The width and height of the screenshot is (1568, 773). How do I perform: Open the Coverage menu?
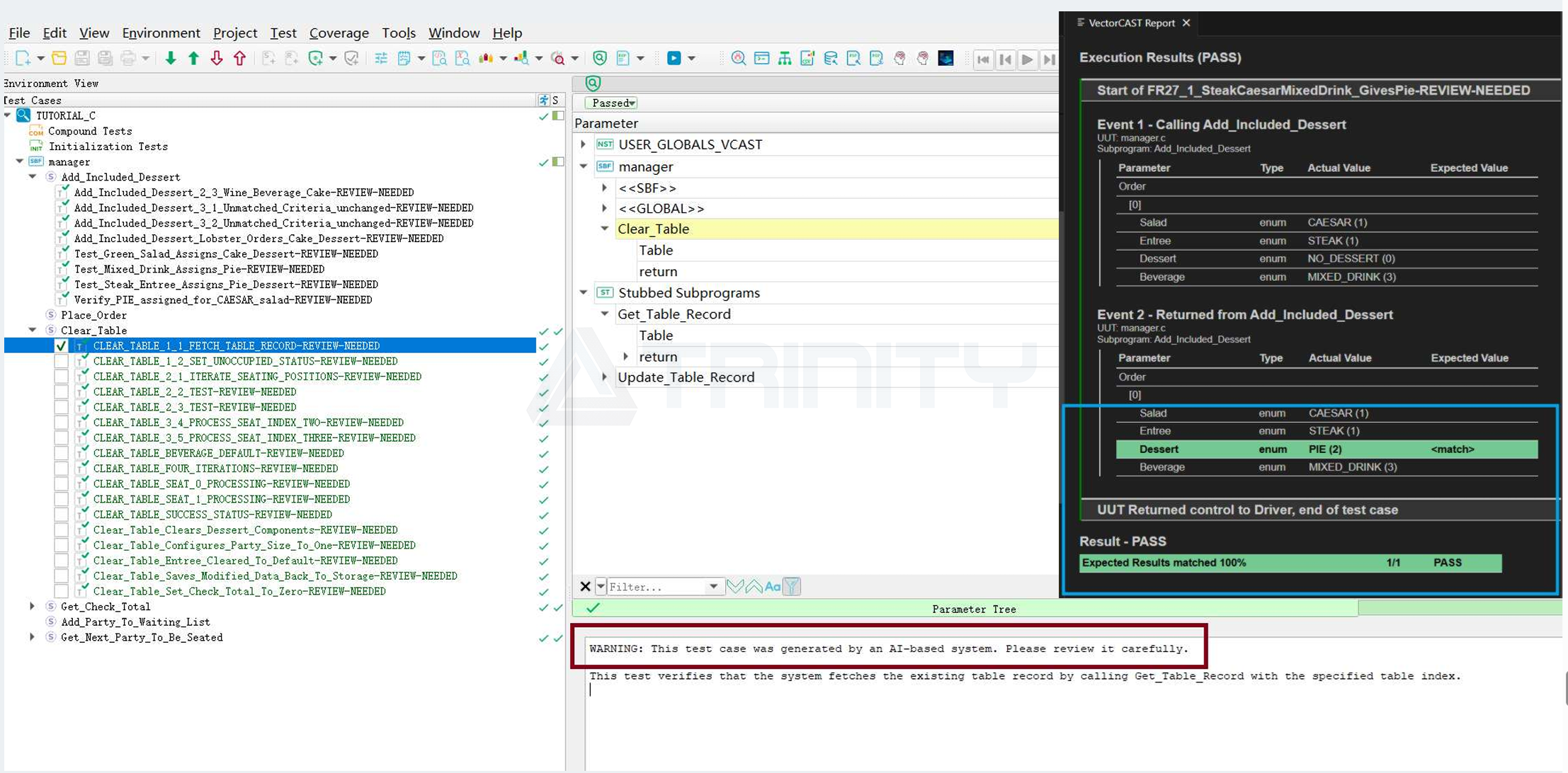pos(339,33)
